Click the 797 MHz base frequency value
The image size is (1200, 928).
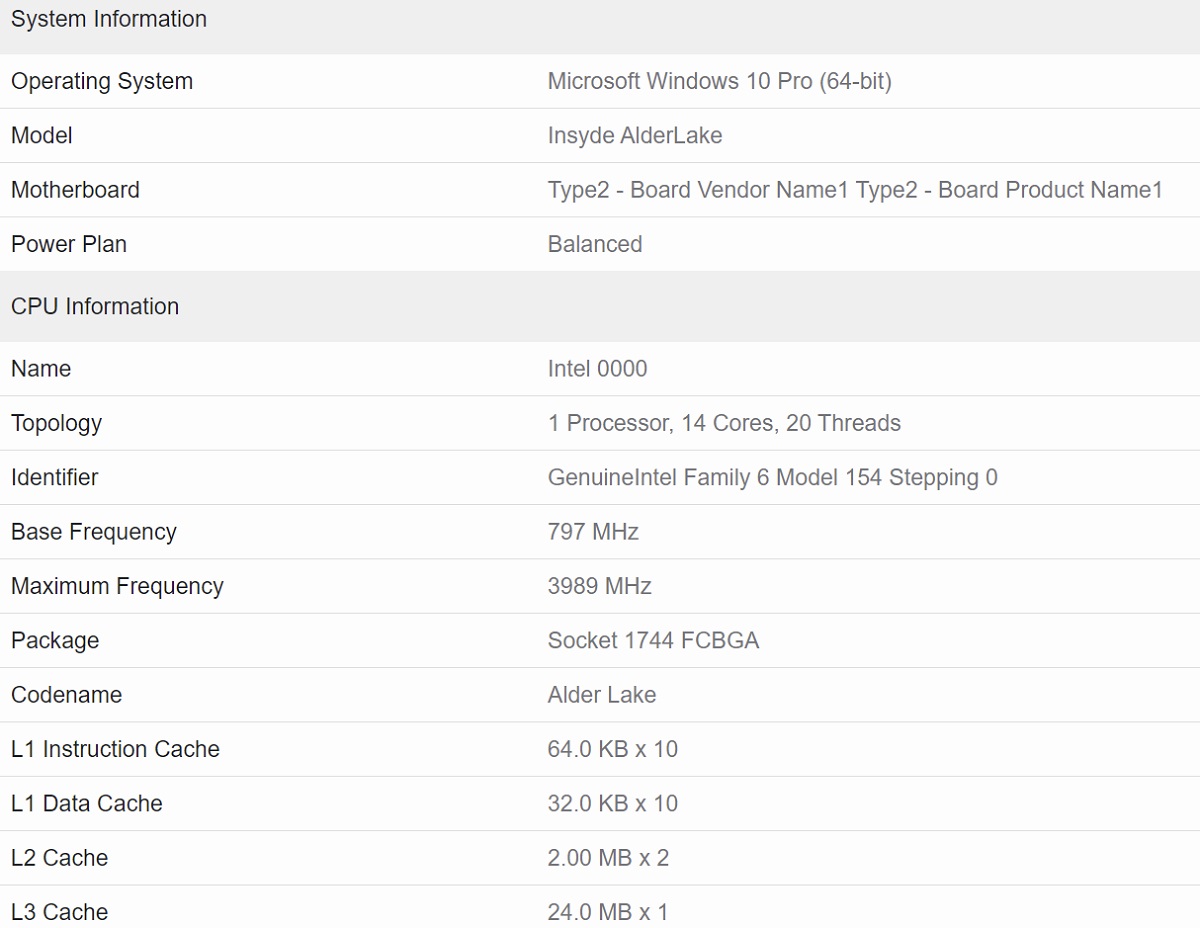(593, 532)
